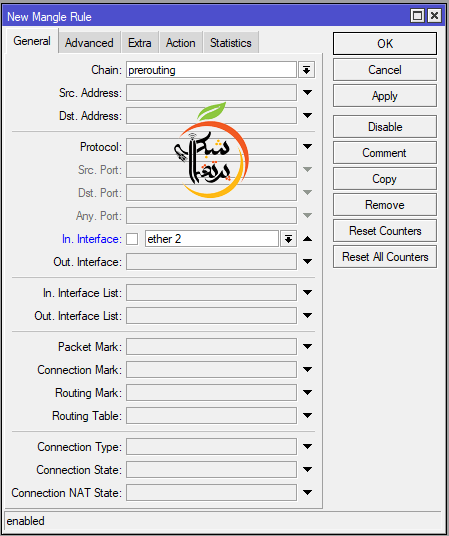Go to the Statistics tab

[231, 43]
